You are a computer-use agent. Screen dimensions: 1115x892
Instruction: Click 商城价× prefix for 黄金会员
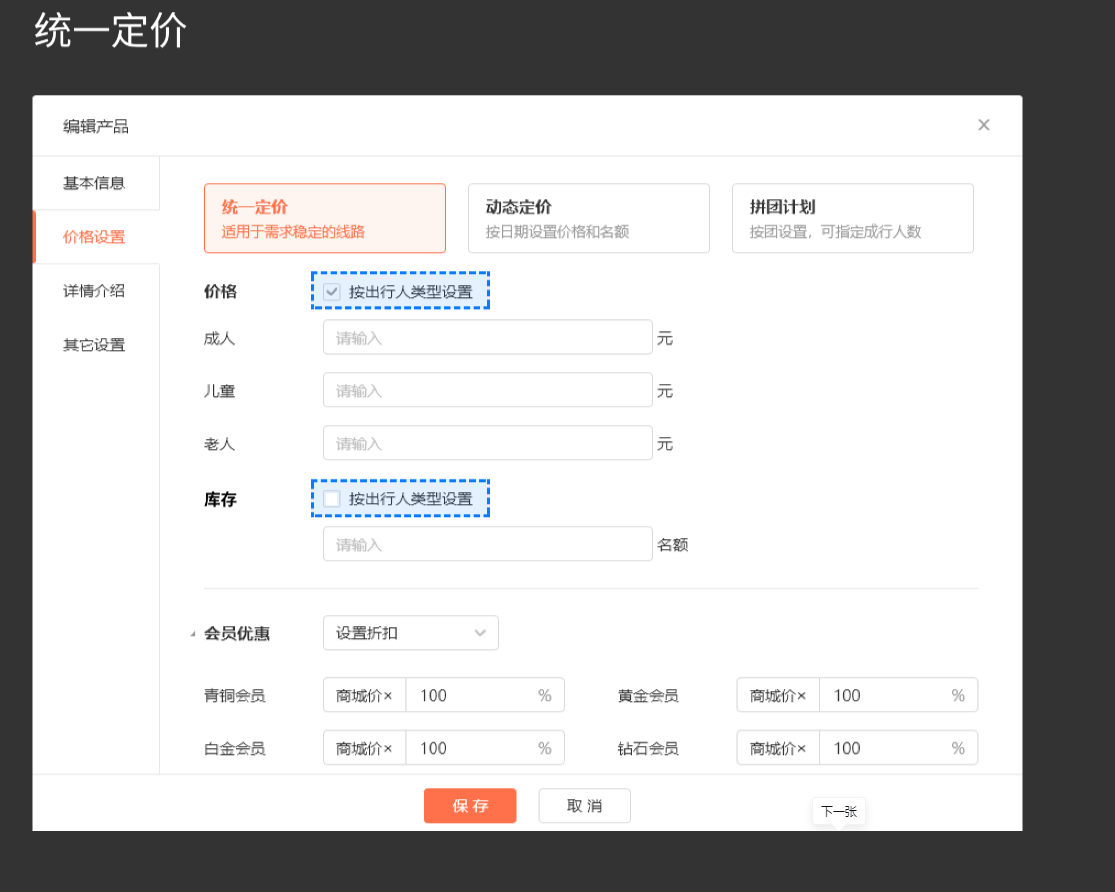778,695
